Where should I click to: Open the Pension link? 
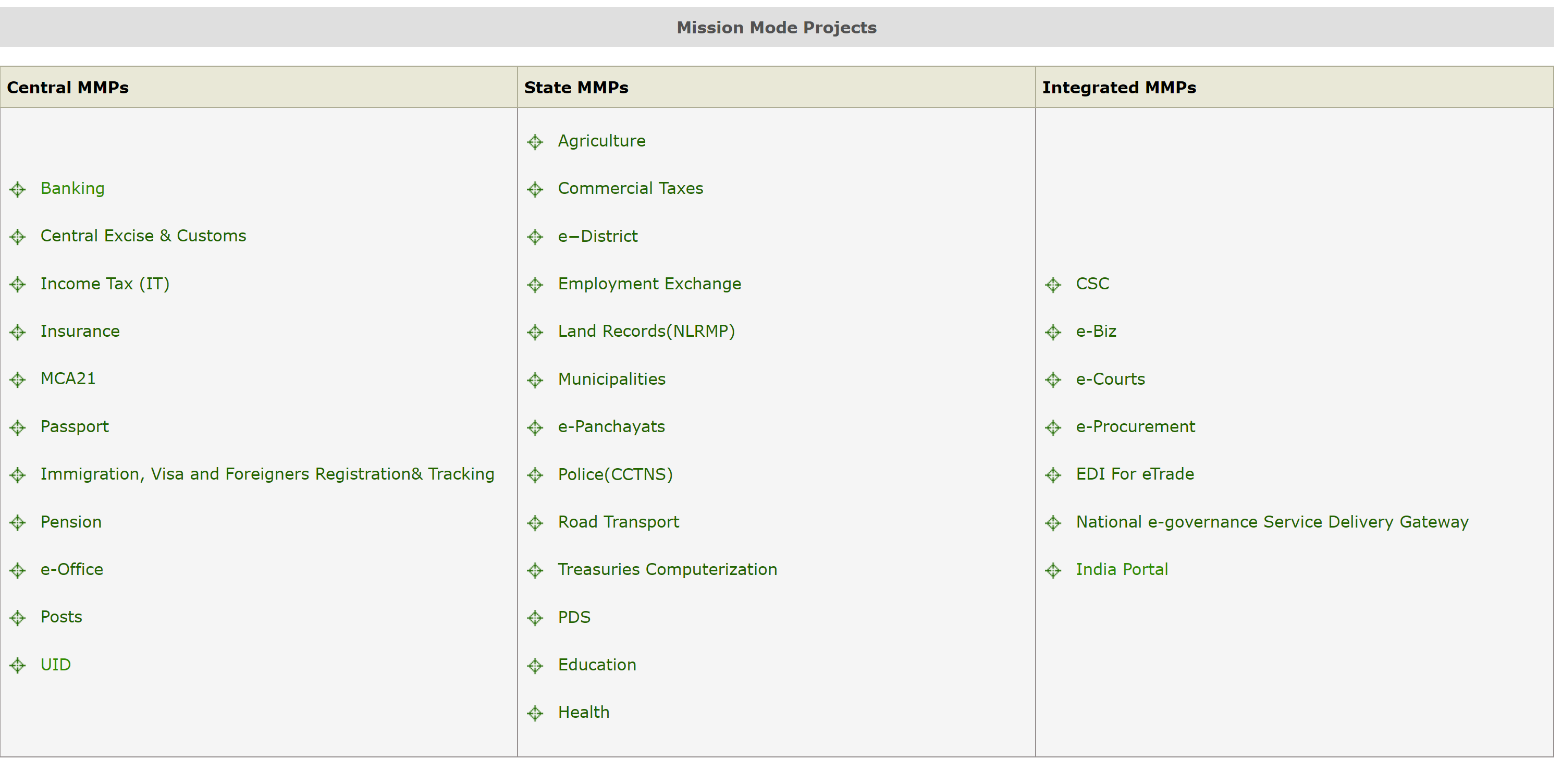point(71,522)
